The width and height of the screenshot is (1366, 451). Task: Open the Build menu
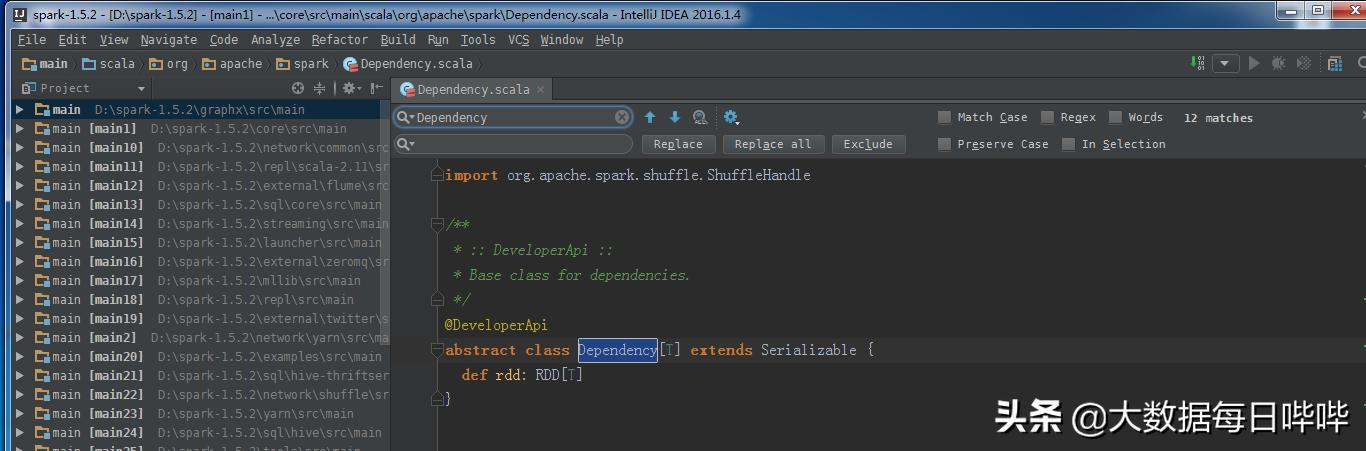pos(398,40)
